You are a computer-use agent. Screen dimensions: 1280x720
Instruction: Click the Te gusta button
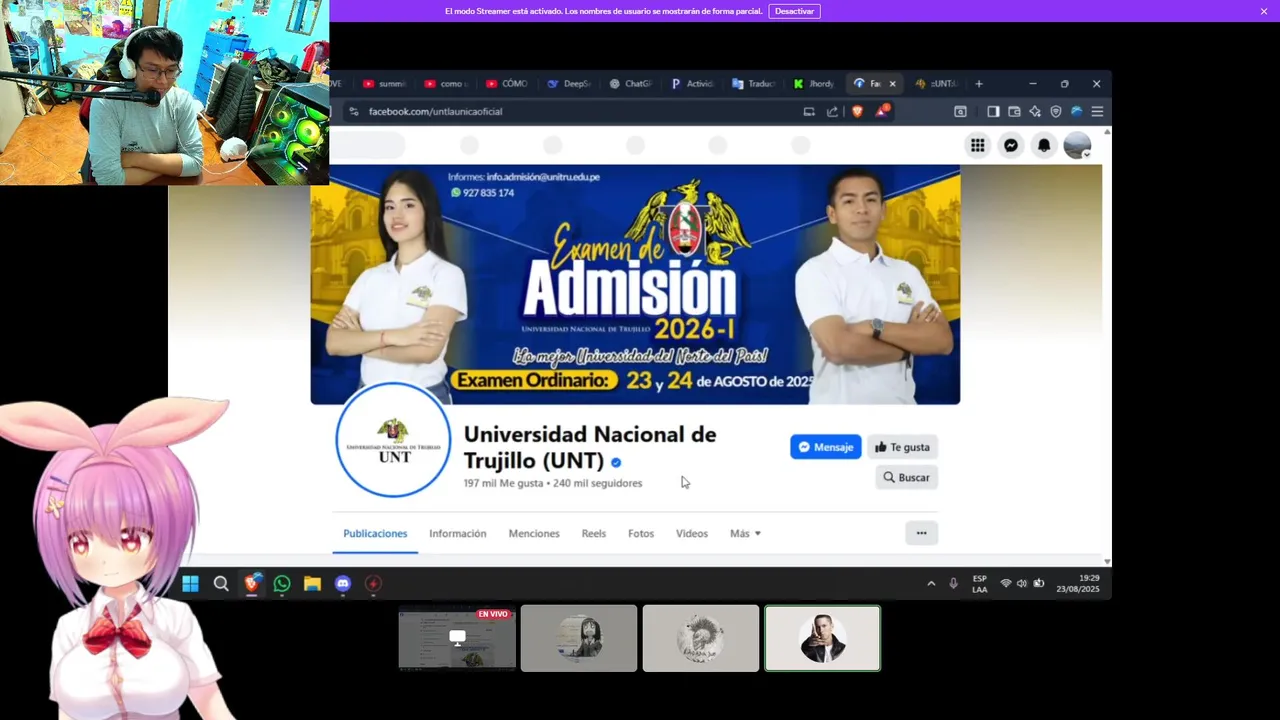(x=902, y=447)
